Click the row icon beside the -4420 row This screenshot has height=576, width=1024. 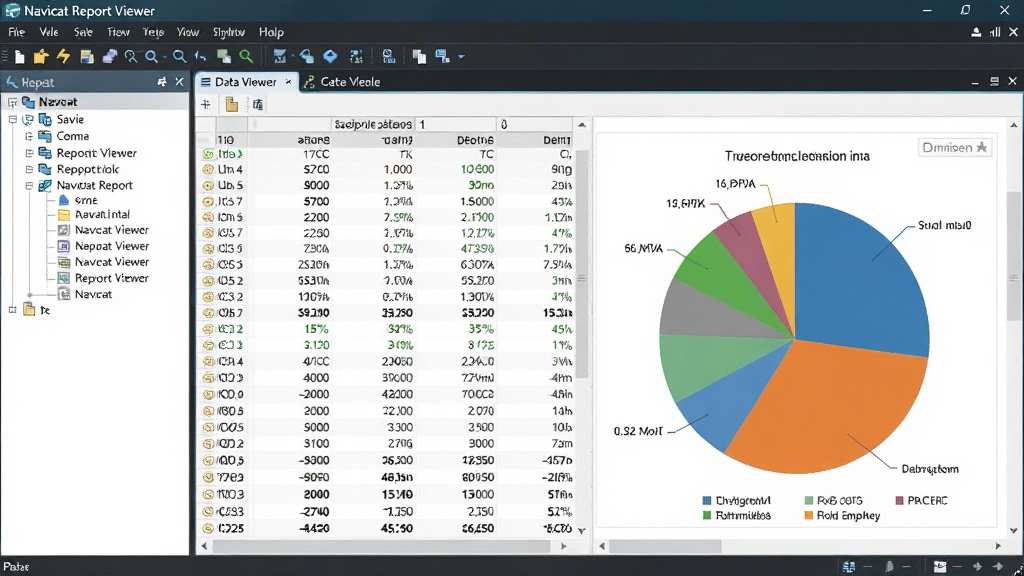[x=208, y=528]
